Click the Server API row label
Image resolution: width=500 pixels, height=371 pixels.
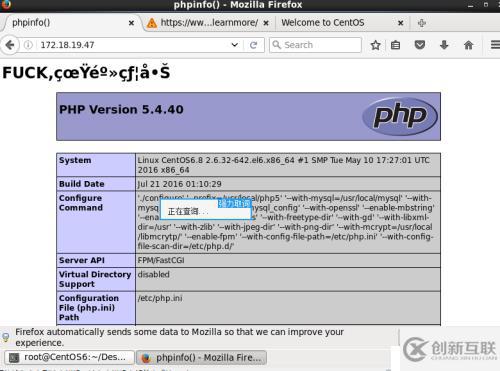(x=82, y=260)
